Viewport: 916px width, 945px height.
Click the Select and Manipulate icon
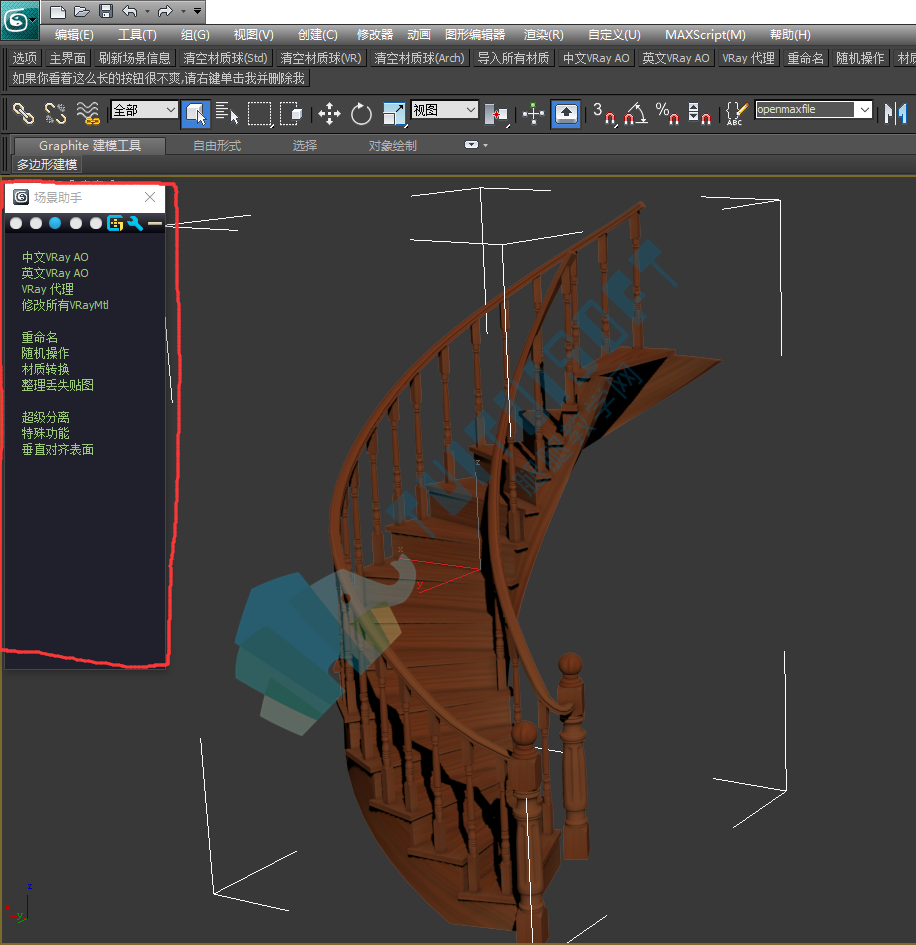click(533, 113)
